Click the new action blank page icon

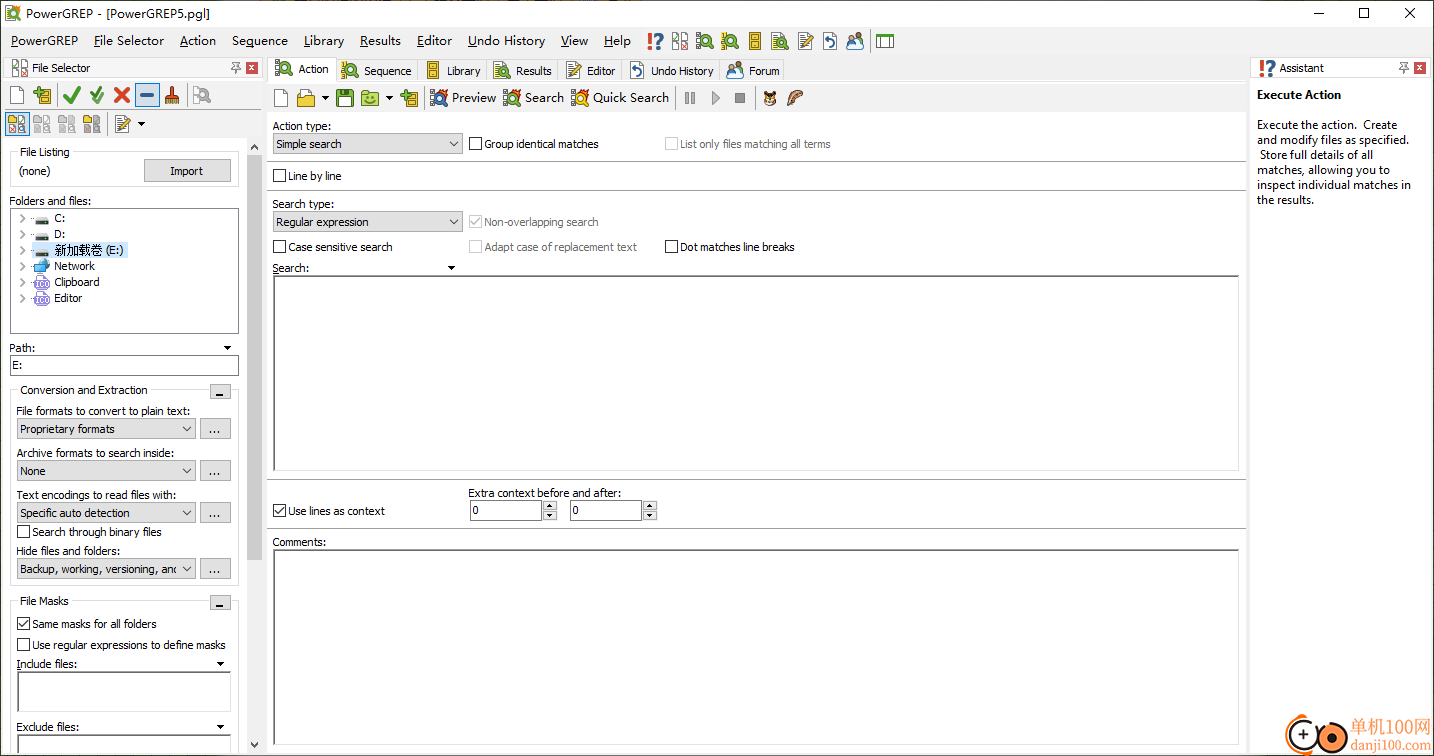point(282,98)
